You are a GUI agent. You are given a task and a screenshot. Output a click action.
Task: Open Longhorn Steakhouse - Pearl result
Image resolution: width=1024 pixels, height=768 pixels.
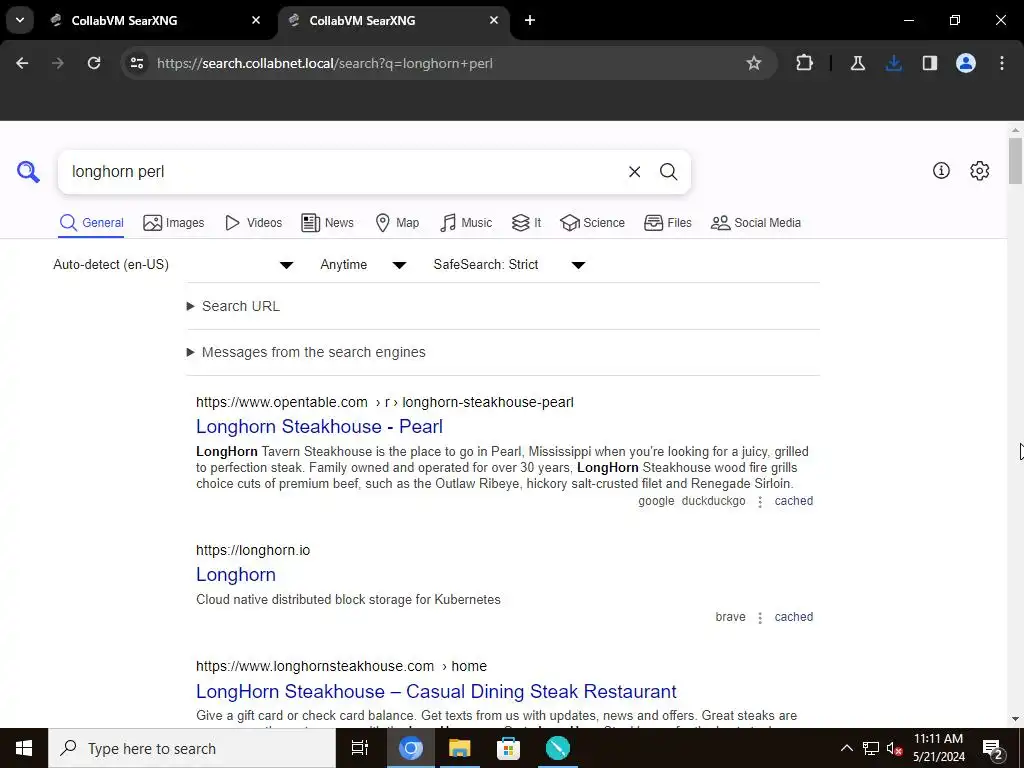319,426
